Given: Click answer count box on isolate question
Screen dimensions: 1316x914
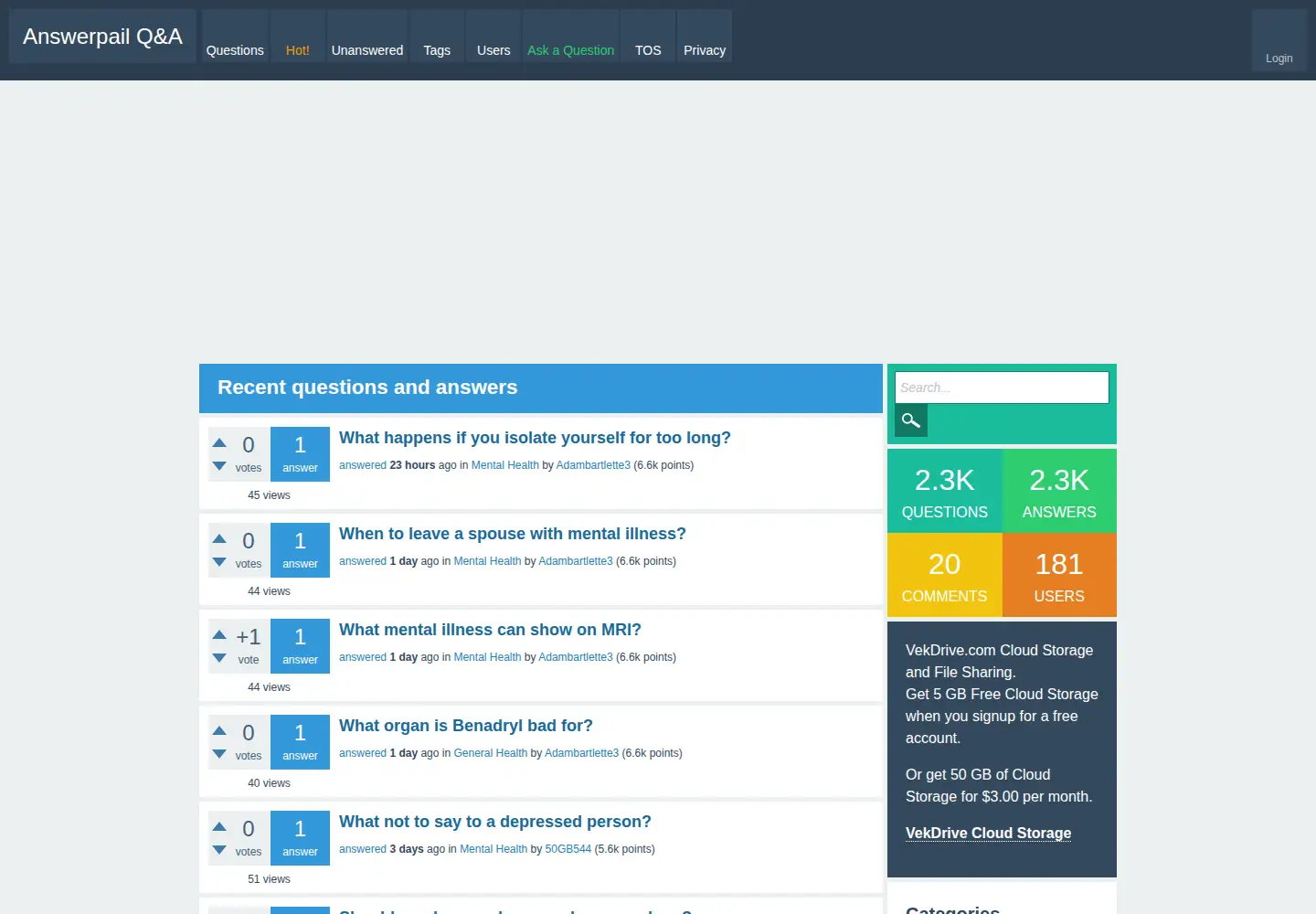Looking at the screenshot, I should tap(300, 454).
